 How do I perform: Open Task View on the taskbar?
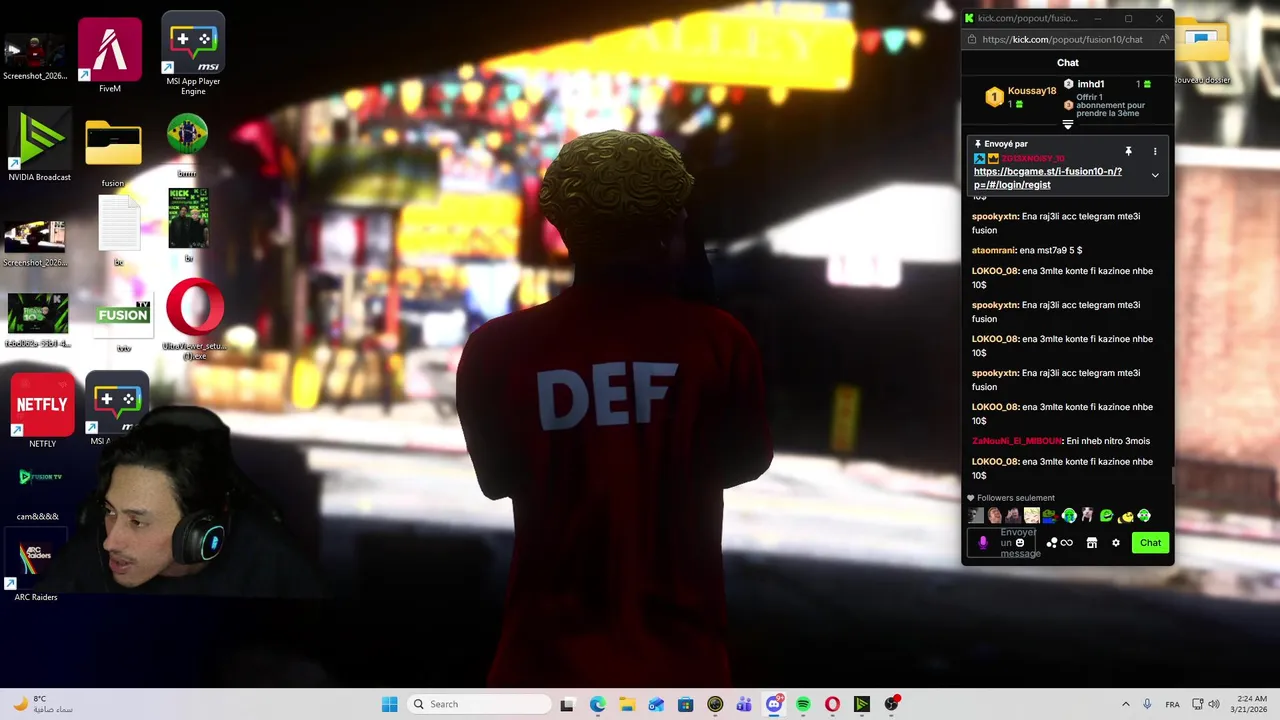point(567,704)
